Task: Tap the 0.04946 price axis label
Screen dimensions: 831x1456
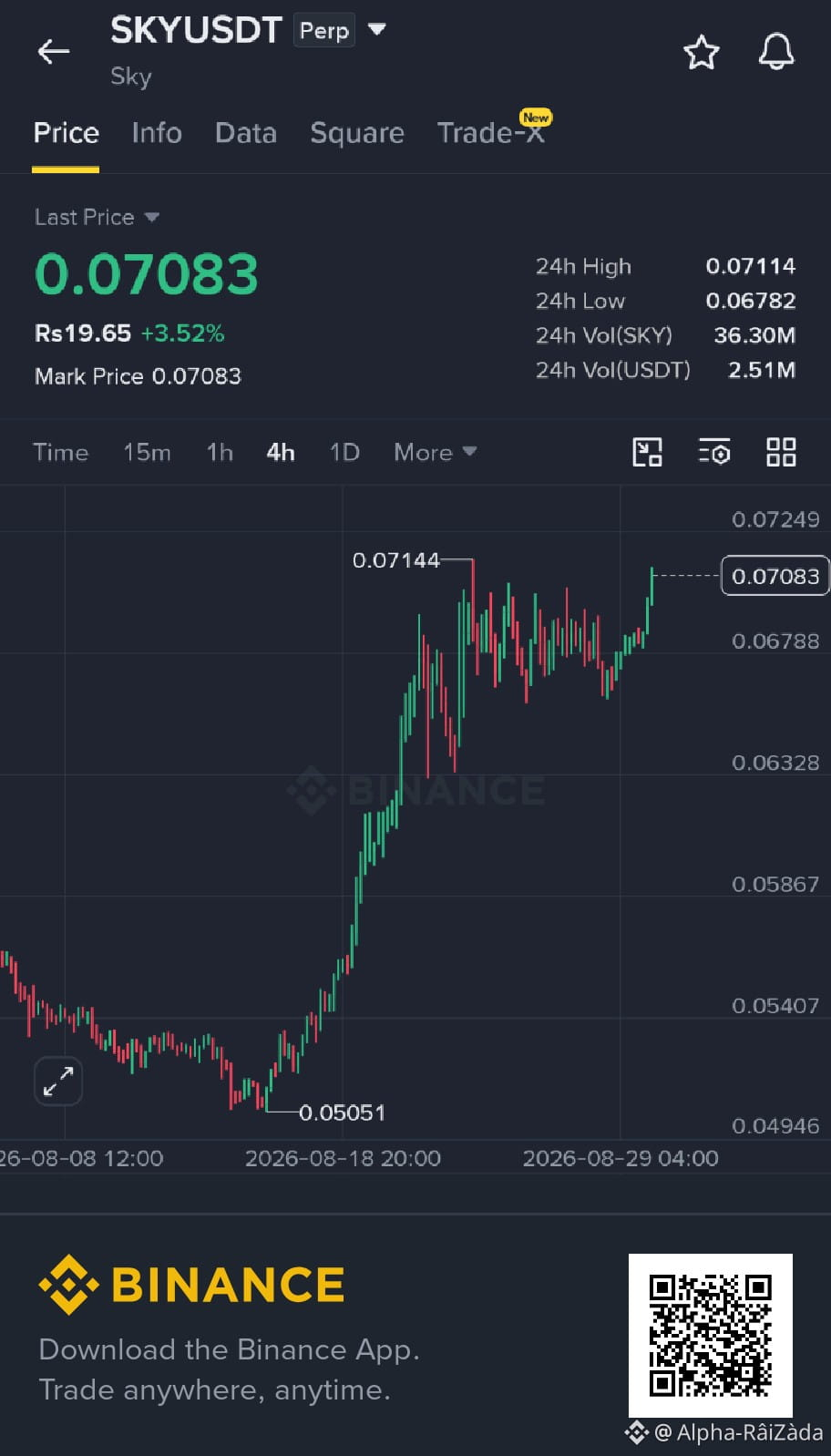Action: [x=775, y=1126]
